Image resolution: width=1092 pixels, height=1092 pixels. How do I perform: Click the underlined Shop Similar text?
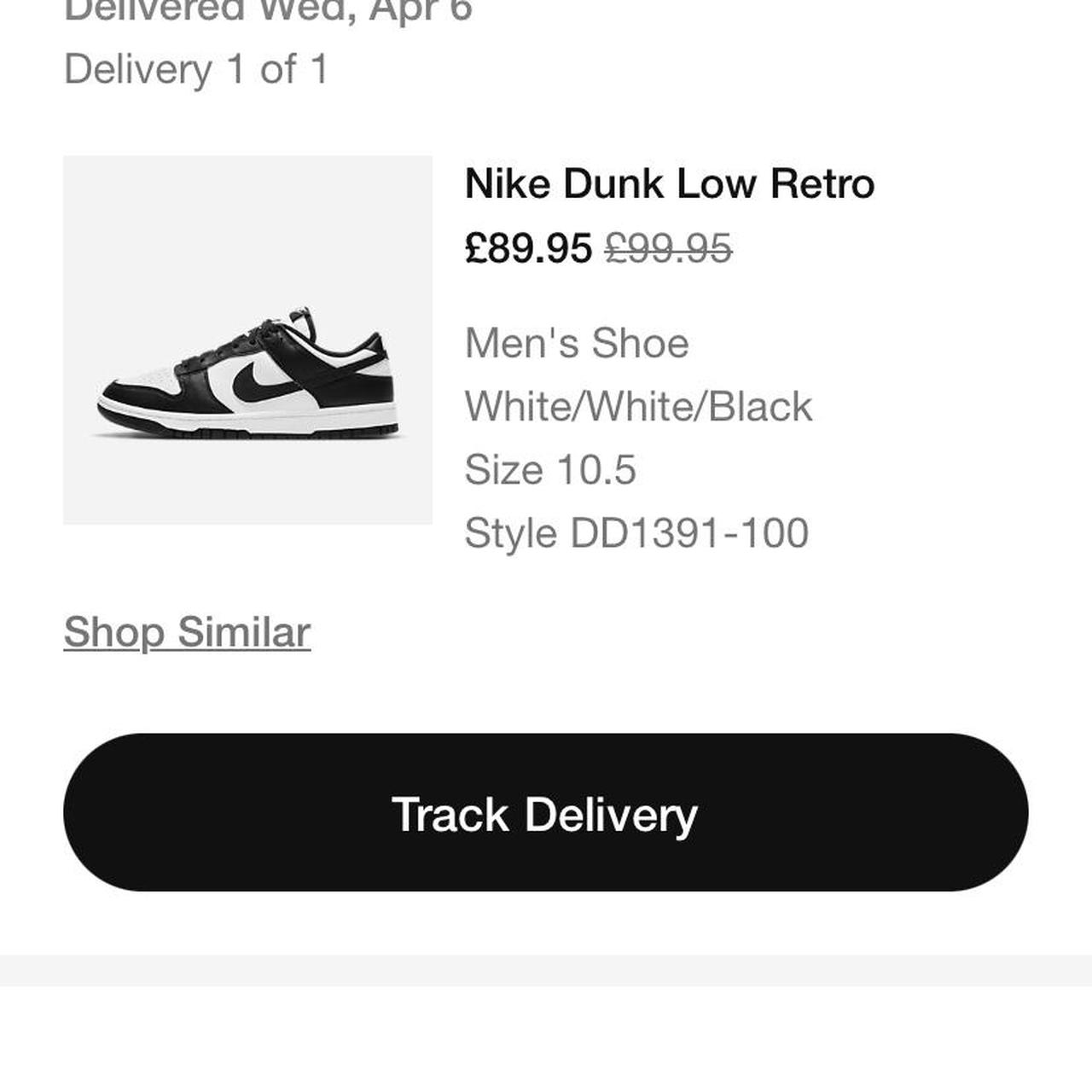(186, 632)
